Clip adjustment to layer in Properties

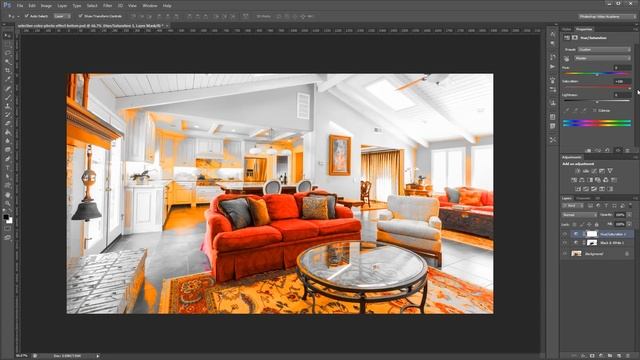(588, 150)
